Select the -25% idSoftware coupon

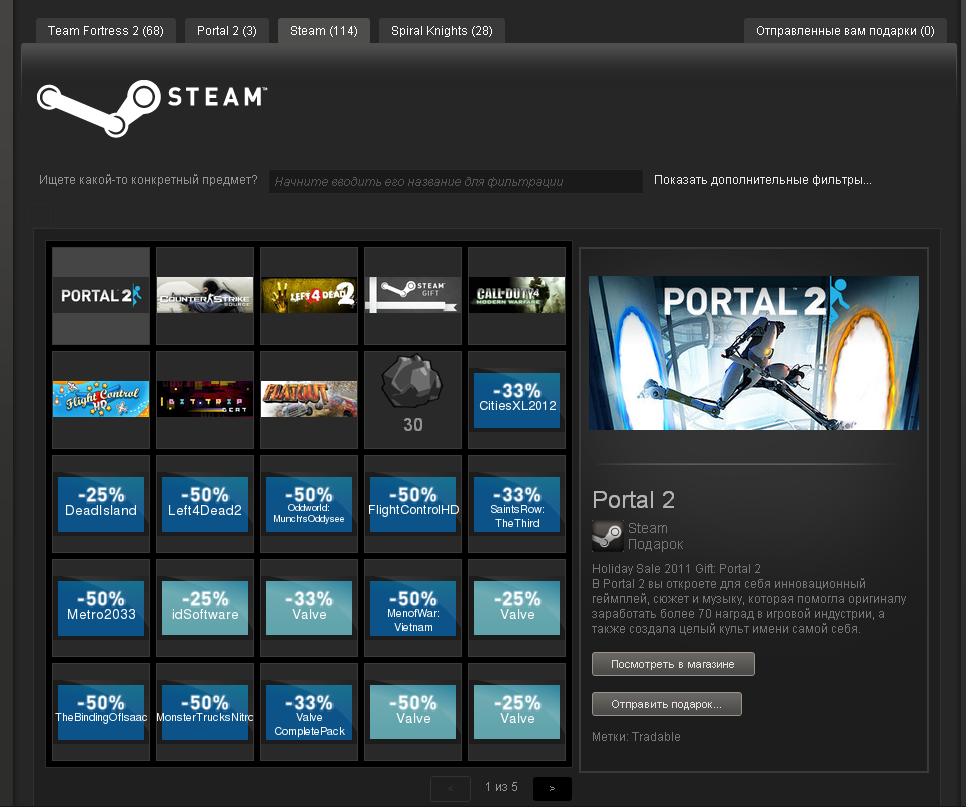205,608
